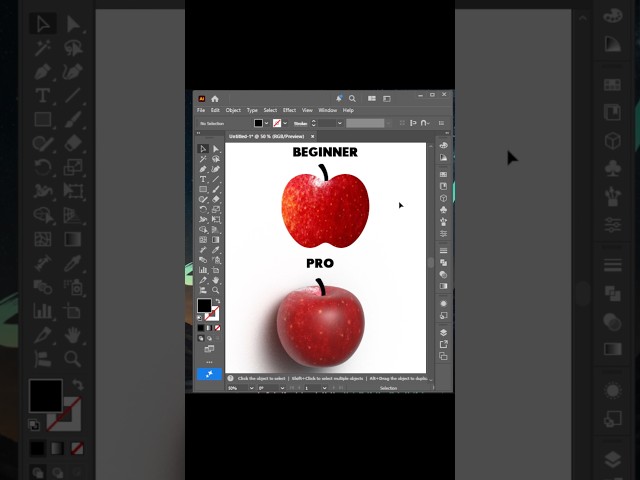Open the zoom level 50% dropdown
This screenshot has height=480, width=640.
click(251, 388)
